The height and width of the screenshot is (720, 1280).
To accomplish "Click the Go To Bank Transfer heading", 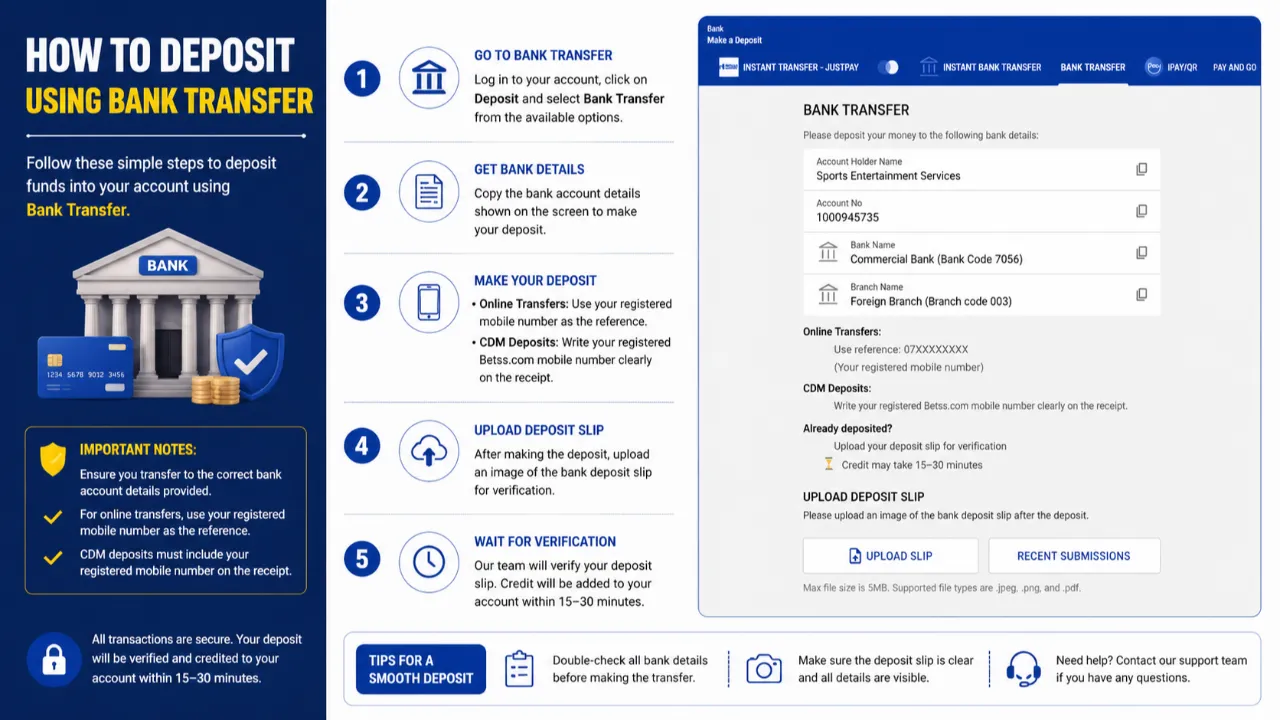I will tap(543, 55).
